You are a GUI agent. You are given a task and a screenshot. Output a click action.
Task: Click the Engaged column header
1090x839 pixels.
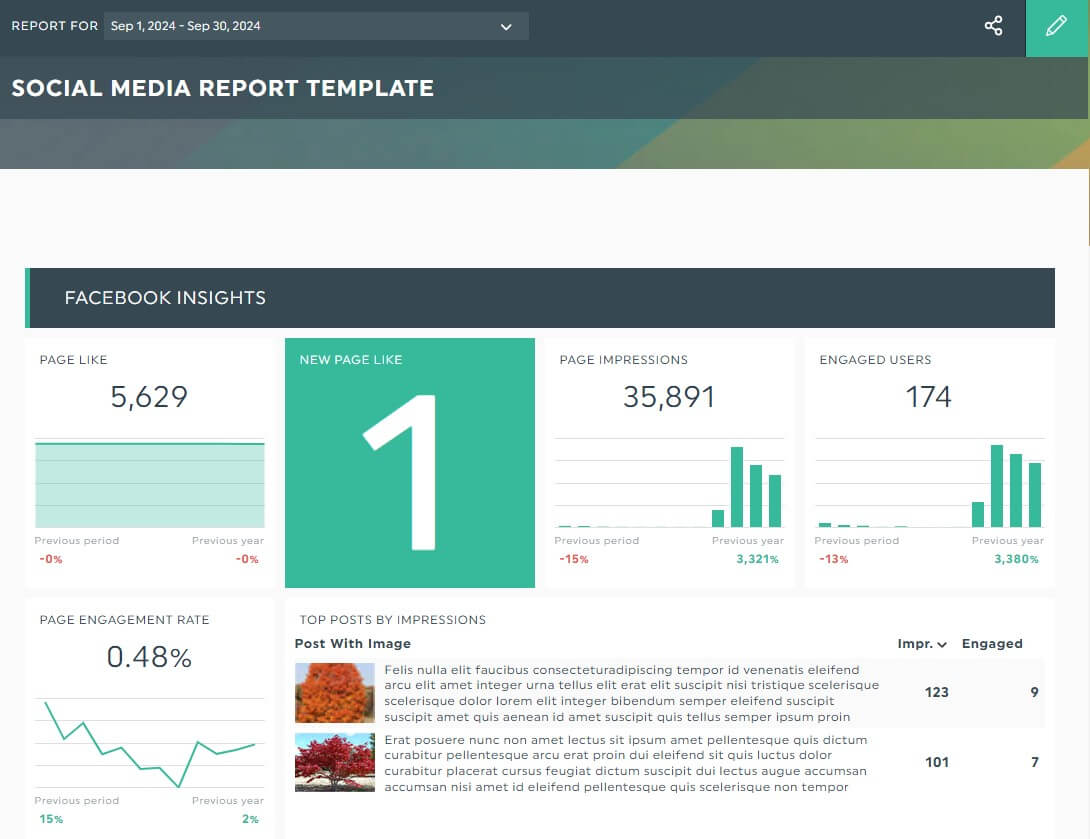[992, 644]
